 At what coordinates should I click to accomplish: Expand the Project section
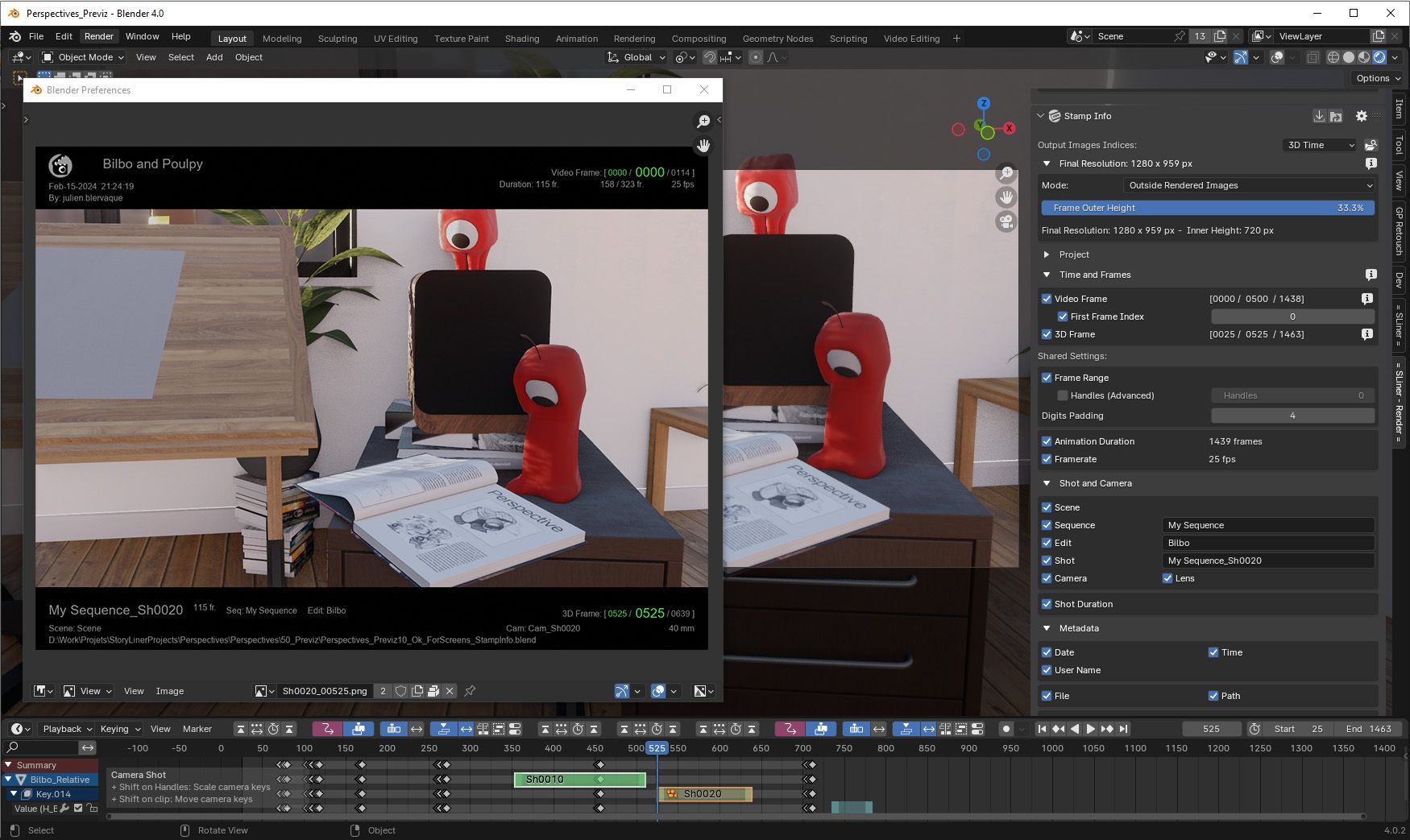pos(1047,254)
